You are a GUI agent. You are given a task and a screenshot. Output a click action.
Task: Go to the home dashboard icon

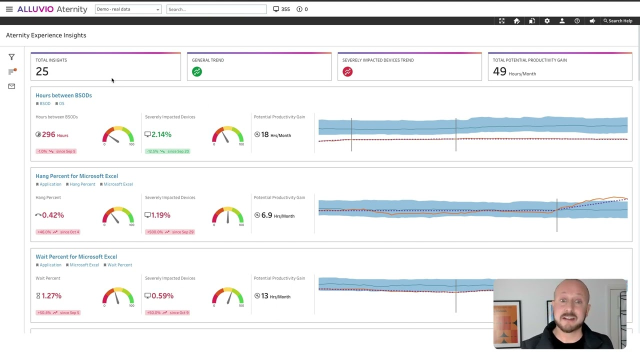point(517,21)
